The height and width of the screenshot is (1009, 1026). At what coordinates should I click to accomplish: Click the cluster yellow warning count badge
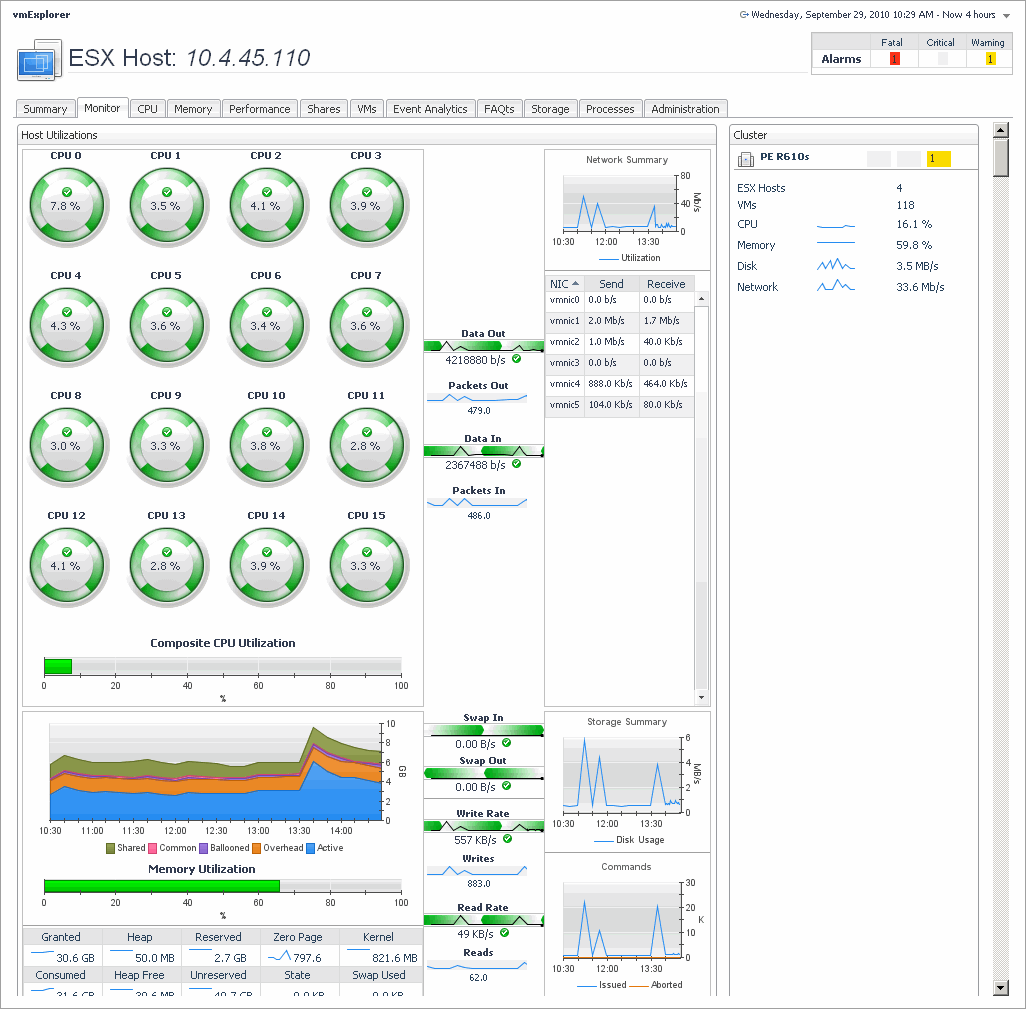click(938, 159)
